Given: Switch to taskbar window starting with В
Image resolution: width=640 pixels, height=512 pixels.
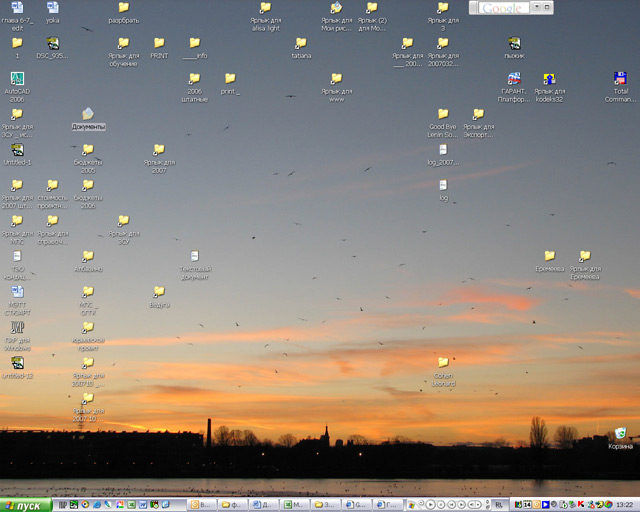Looking at the screenshot, I should coord(202,505).
